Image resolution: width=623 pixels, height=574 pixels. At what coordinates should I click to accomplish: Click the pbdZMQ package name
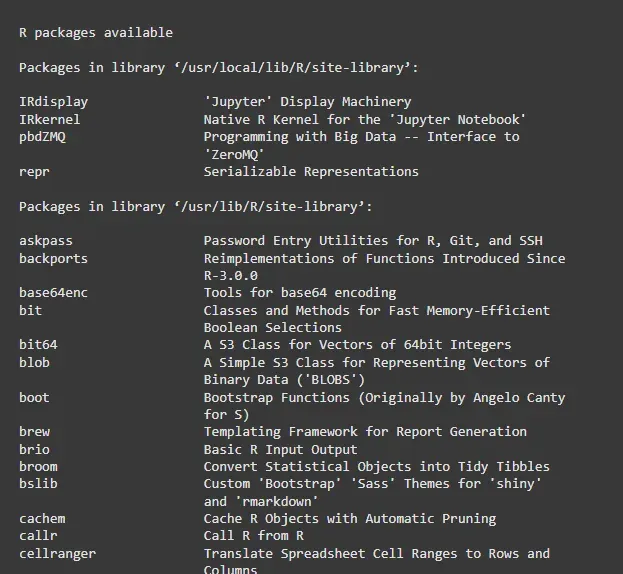42,136
